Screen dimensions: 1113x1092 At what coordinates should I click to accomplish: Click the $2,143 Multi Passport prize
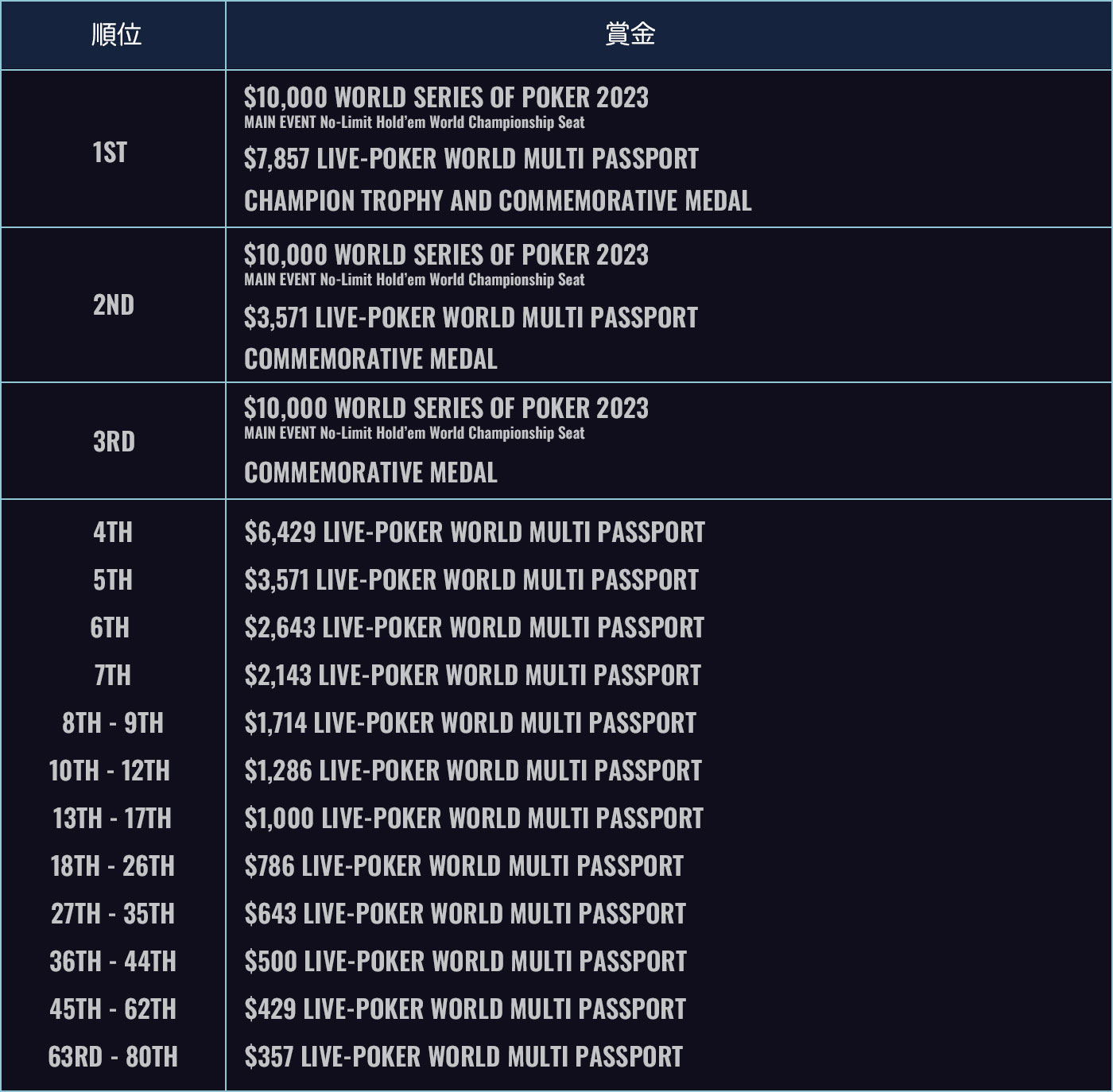[x=472, y=675]
